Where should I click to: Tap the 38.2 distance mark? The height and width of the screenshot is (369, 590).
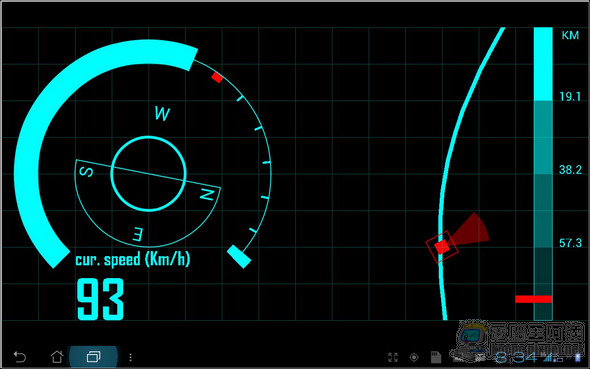(570, 170)
